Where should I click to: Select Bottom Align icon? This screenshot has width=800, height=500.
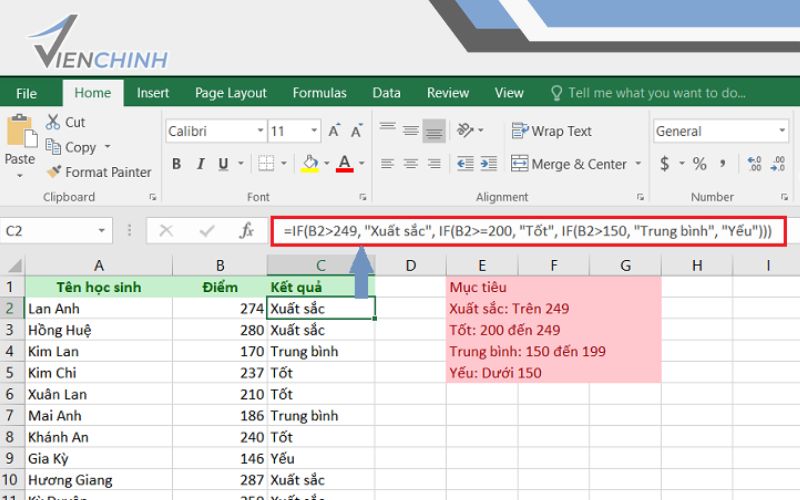[434, 131]
